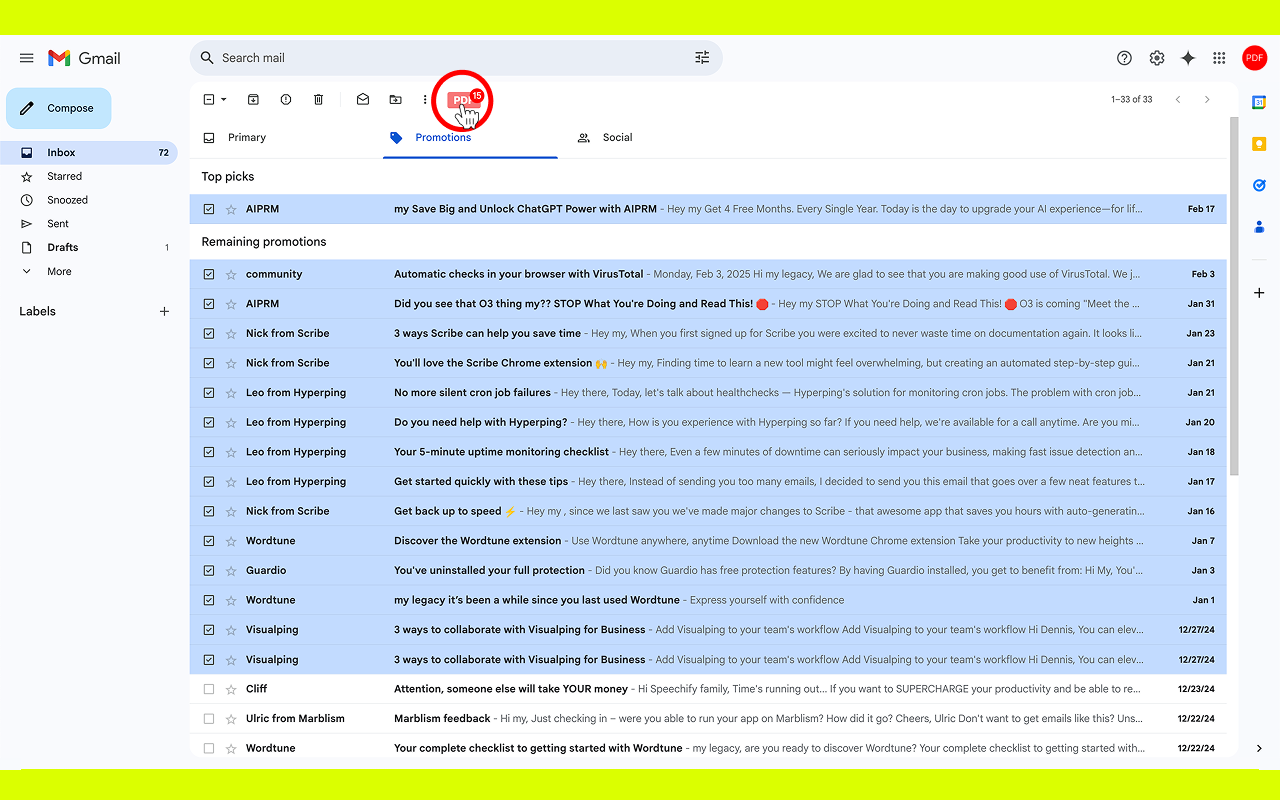Image resolution: width=1280 pixels, height=800 pixels.
Task: Move selected emails to a folder
Action: pyautogui.click(x=395, y=99)
